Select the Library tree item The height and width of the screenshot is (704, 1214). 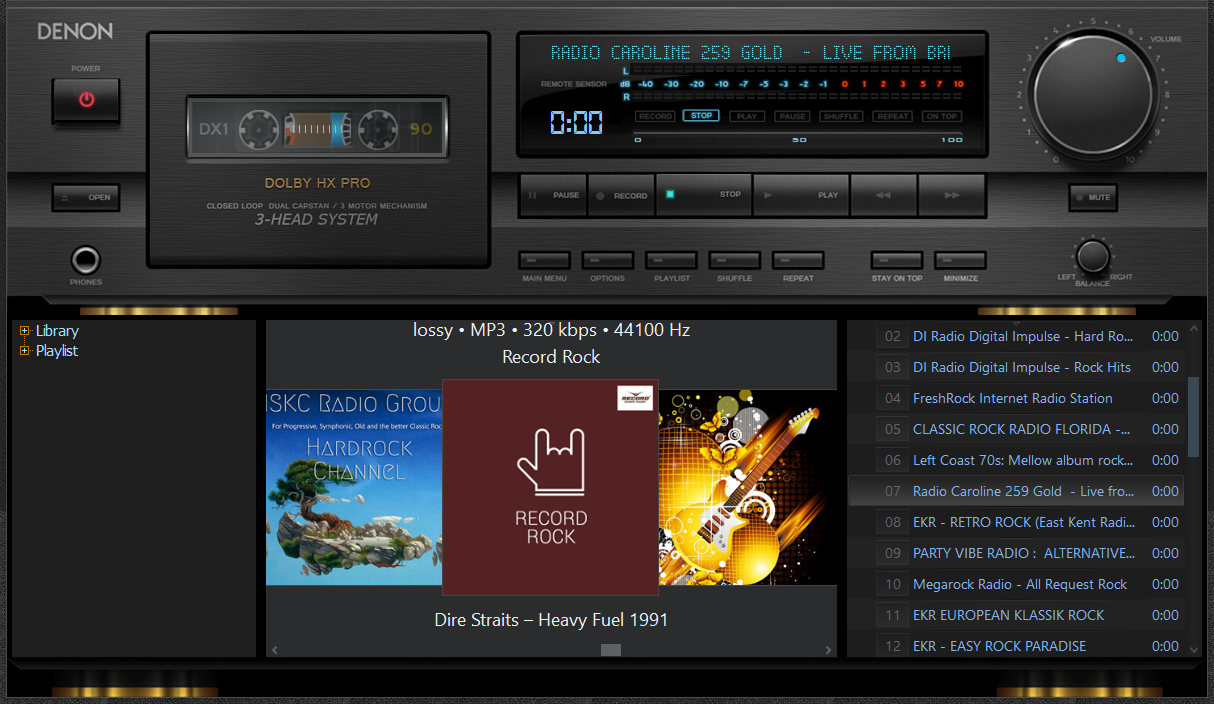click(x=57, y=331)
